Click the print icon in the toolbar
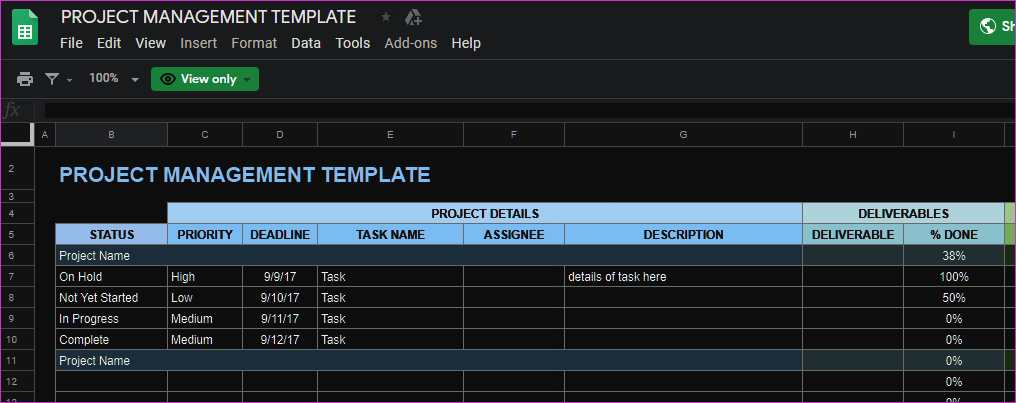1016x403 pixels. [x=25, y=79]
